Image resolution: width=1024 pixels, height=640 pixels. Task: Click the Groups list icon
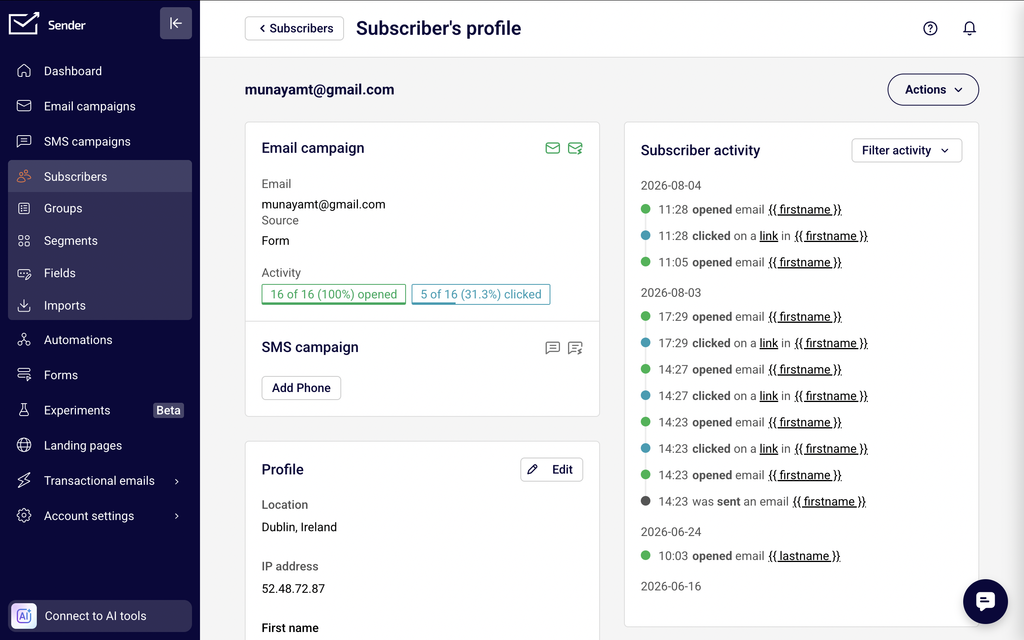click(x=24, y=208)
